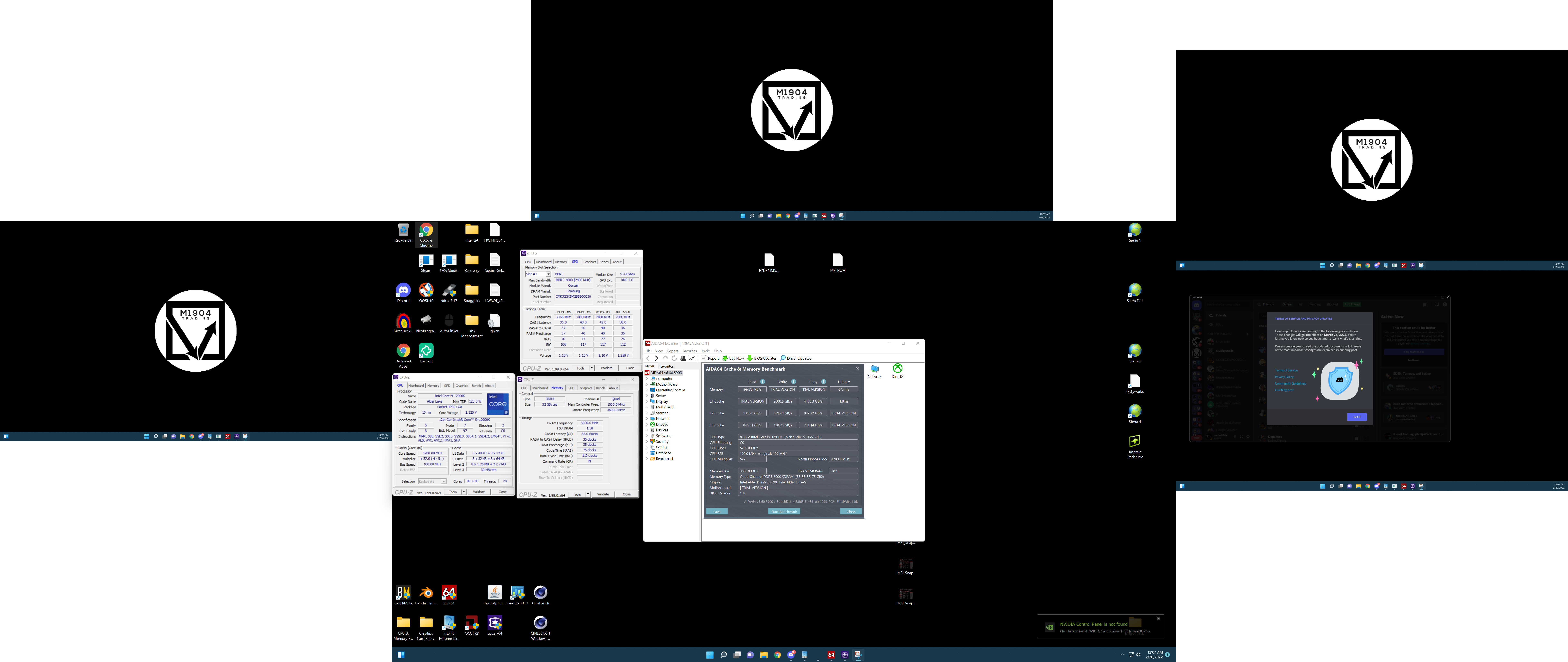Click the info icon beside Write column
Image resolution: width=1568 pixels, height=662 pixels.
tap(794, 382)
